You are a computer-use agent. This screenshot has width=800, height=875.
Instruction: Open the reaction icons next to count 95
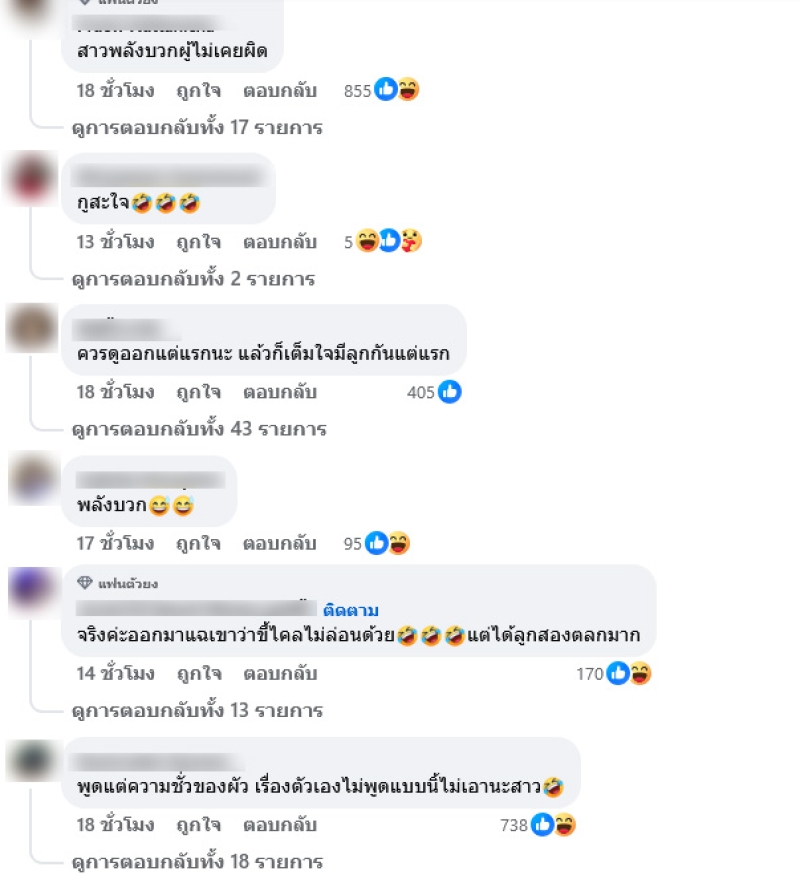pos(388,543)
